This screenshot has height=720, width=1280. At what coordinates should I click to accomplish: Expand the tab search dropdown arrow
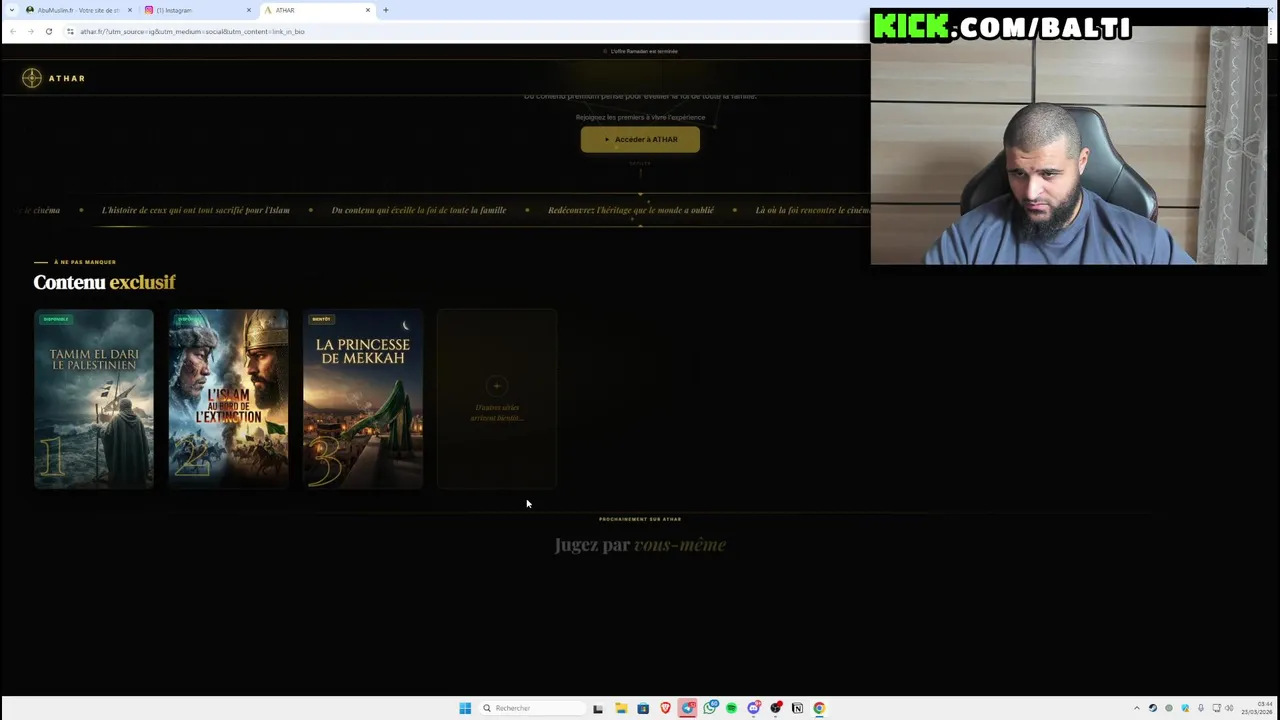[11, 10]
